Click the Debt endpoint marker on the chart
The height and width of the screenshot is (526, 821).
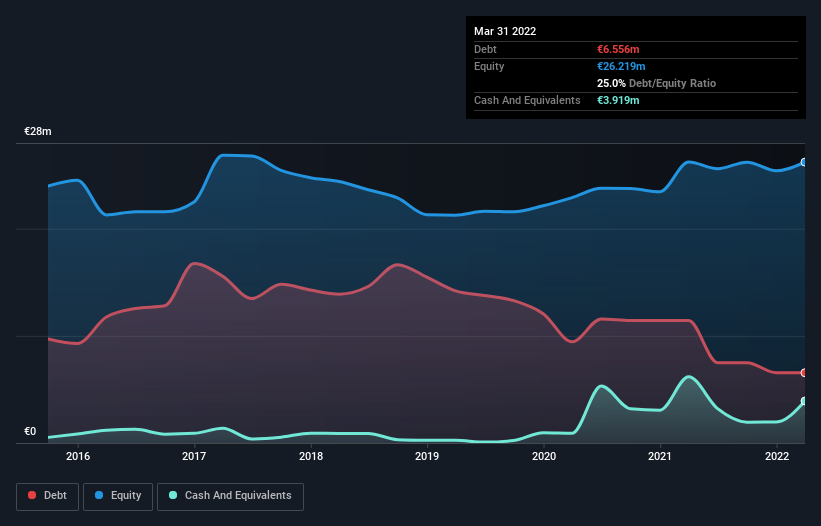pyautogui.click(x=804, y=373)
